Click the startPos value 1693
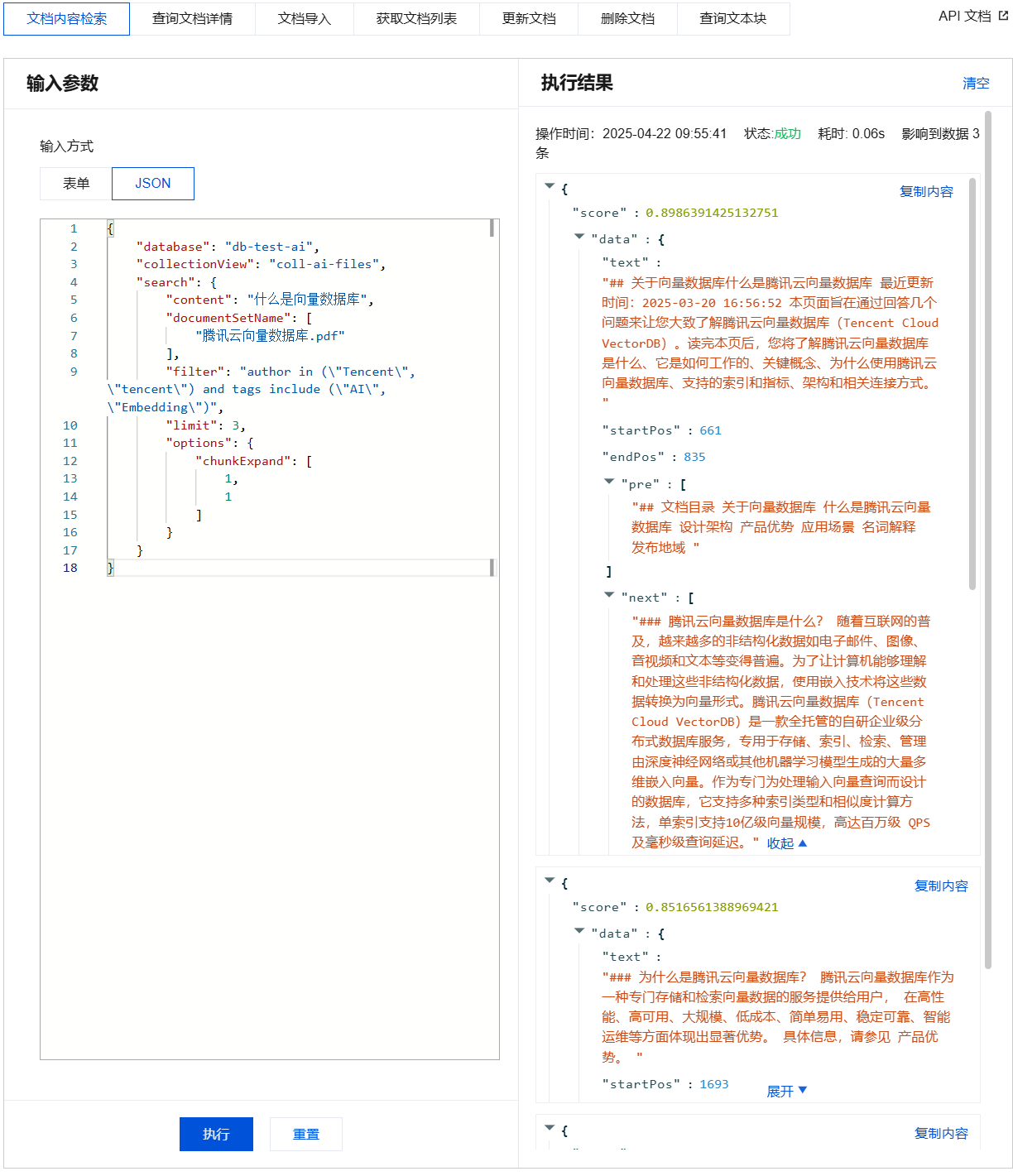Image resolution: width=1013 pixels, height=1176 pixels. (x=714, y=1084)
